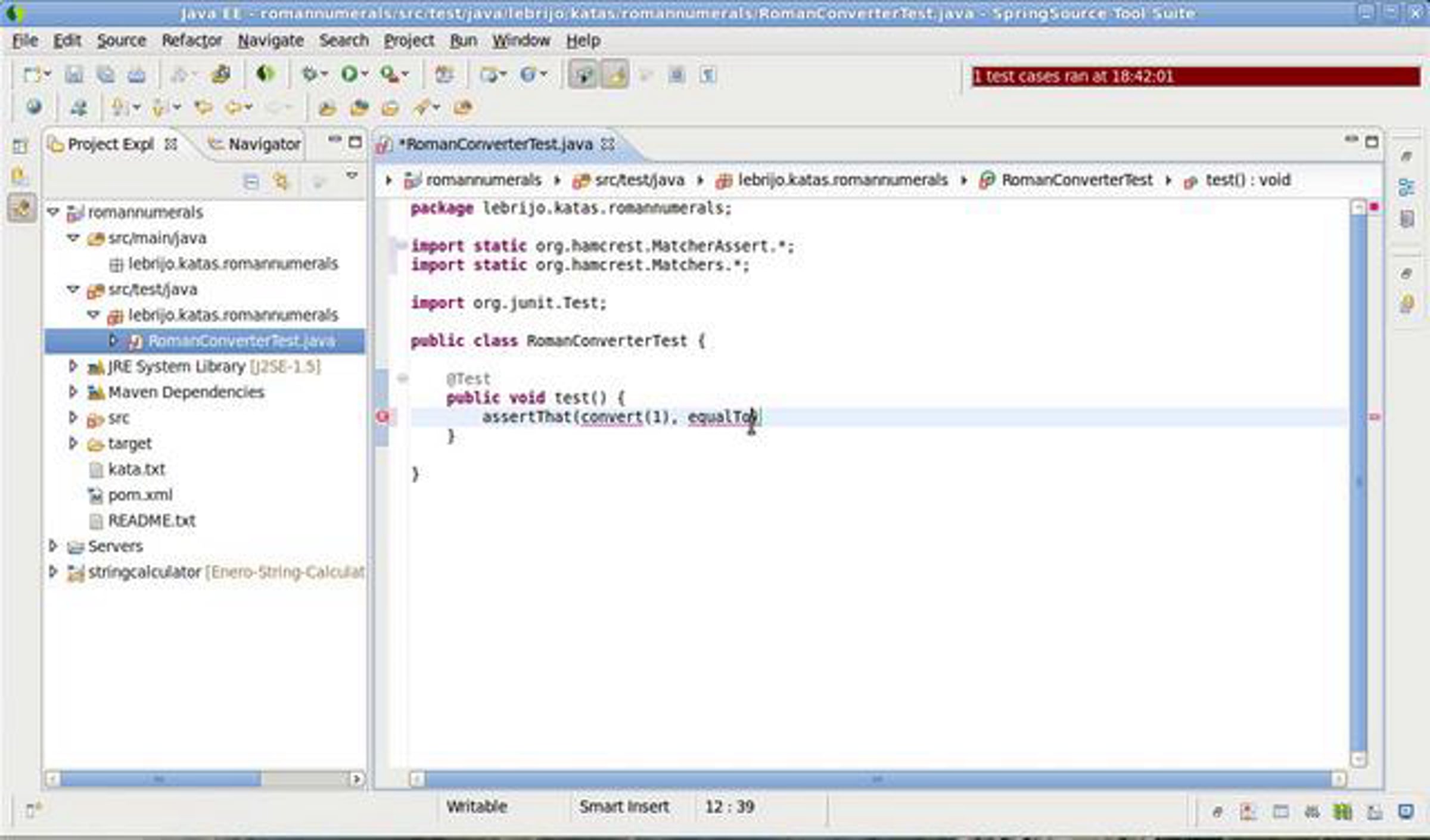
Task: Click the error marker beside assertThat line
Action: (x=383, y=417)
